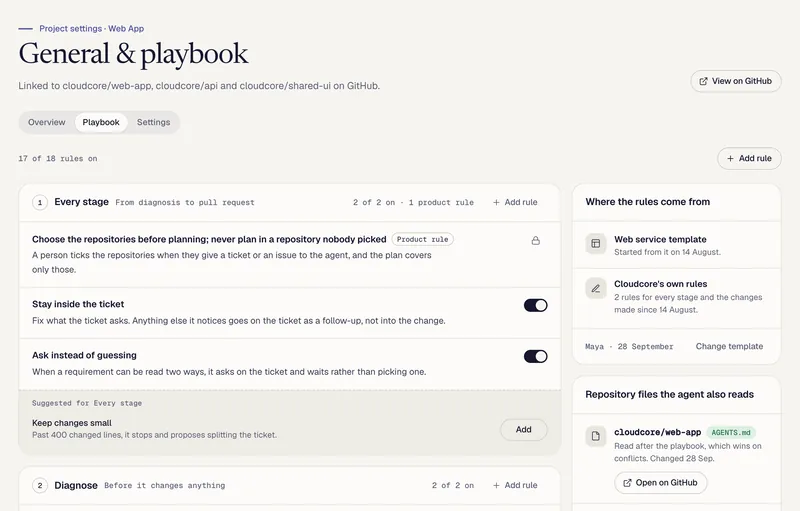
Task: Click the Every stage section heading
Action: pyautogui.click(x=82, y=202)
